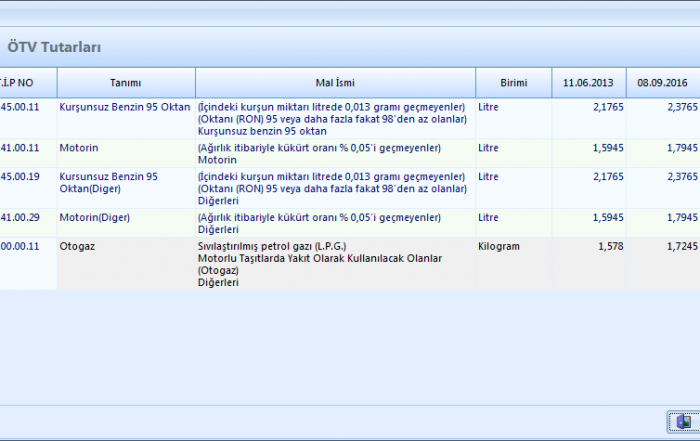
Task: Select the Kurşunsuz Benzin 95 Oktan cell
Action: tap(125, 106)
